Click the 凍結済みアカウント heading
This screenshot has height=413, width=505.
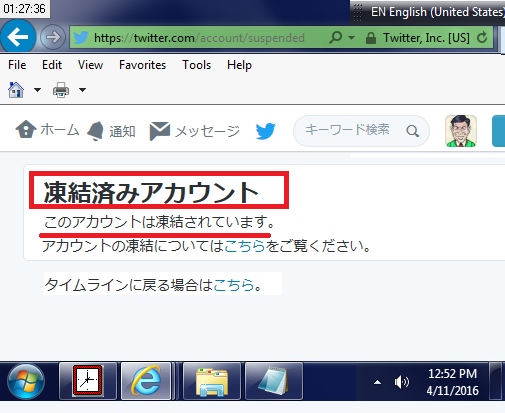click(x=151, y=192)
